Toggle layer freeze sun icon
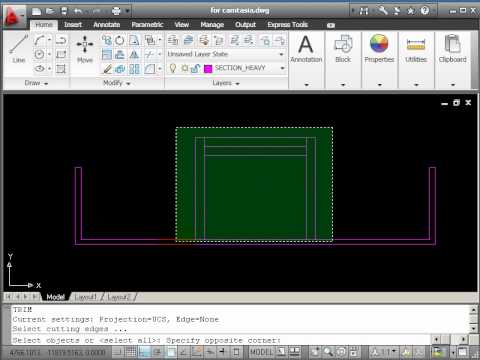The height and width of the screenshot is (360, 480). coord(184,68)
